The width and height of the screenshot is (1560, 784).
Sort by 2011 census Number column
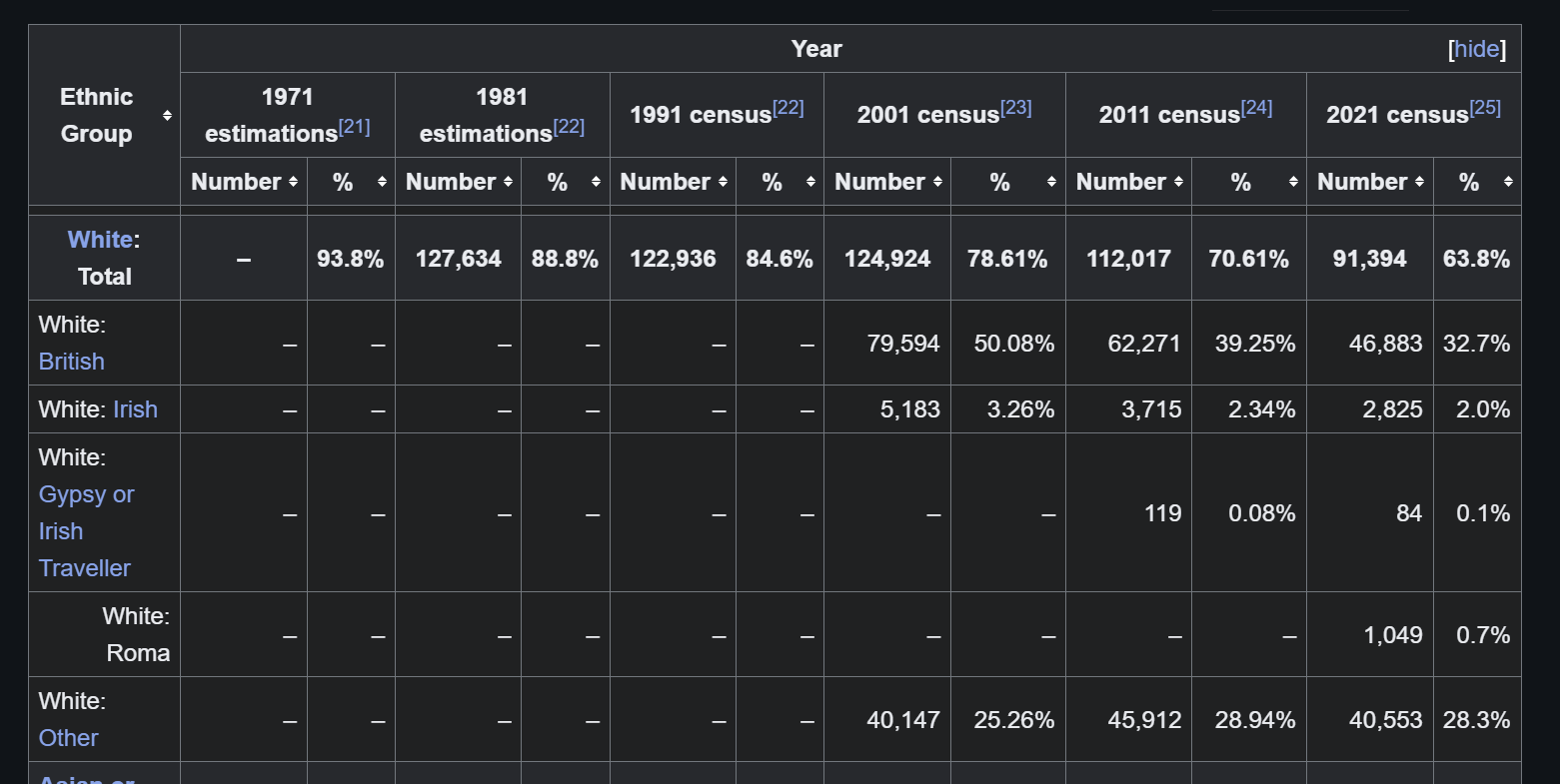coord(1178,182)
